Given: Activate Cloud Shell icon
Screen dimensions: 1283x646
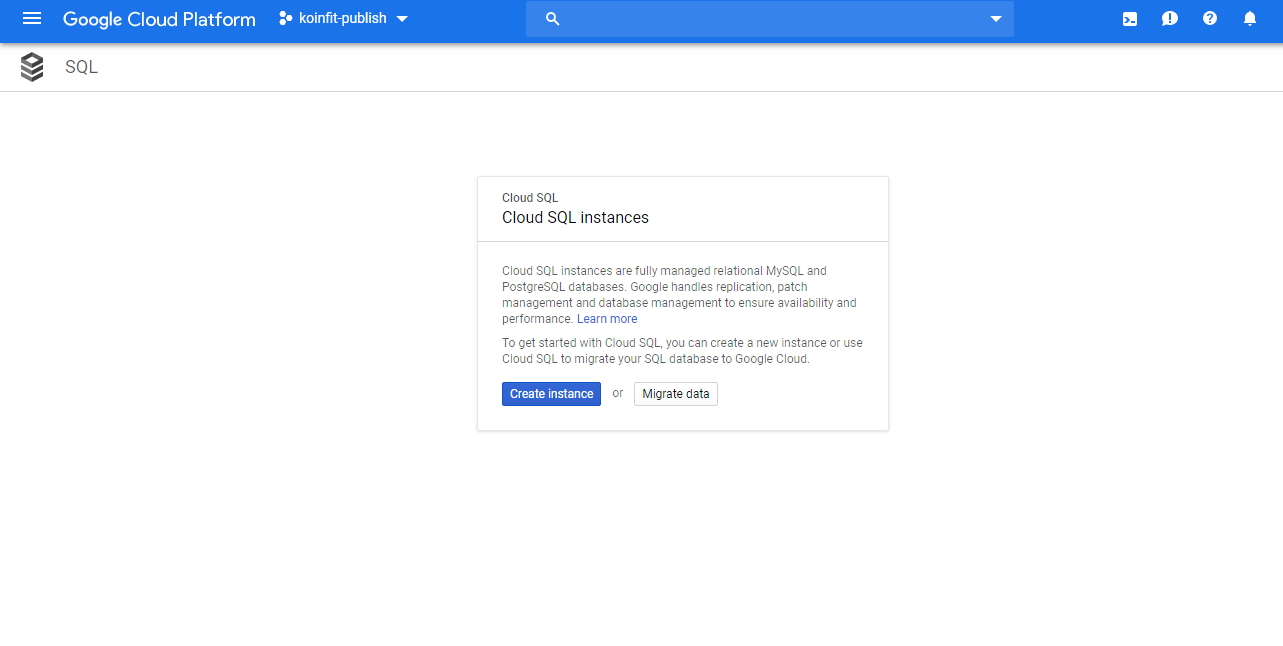Looking at the screenshot, I should [x=1130, y=19].
